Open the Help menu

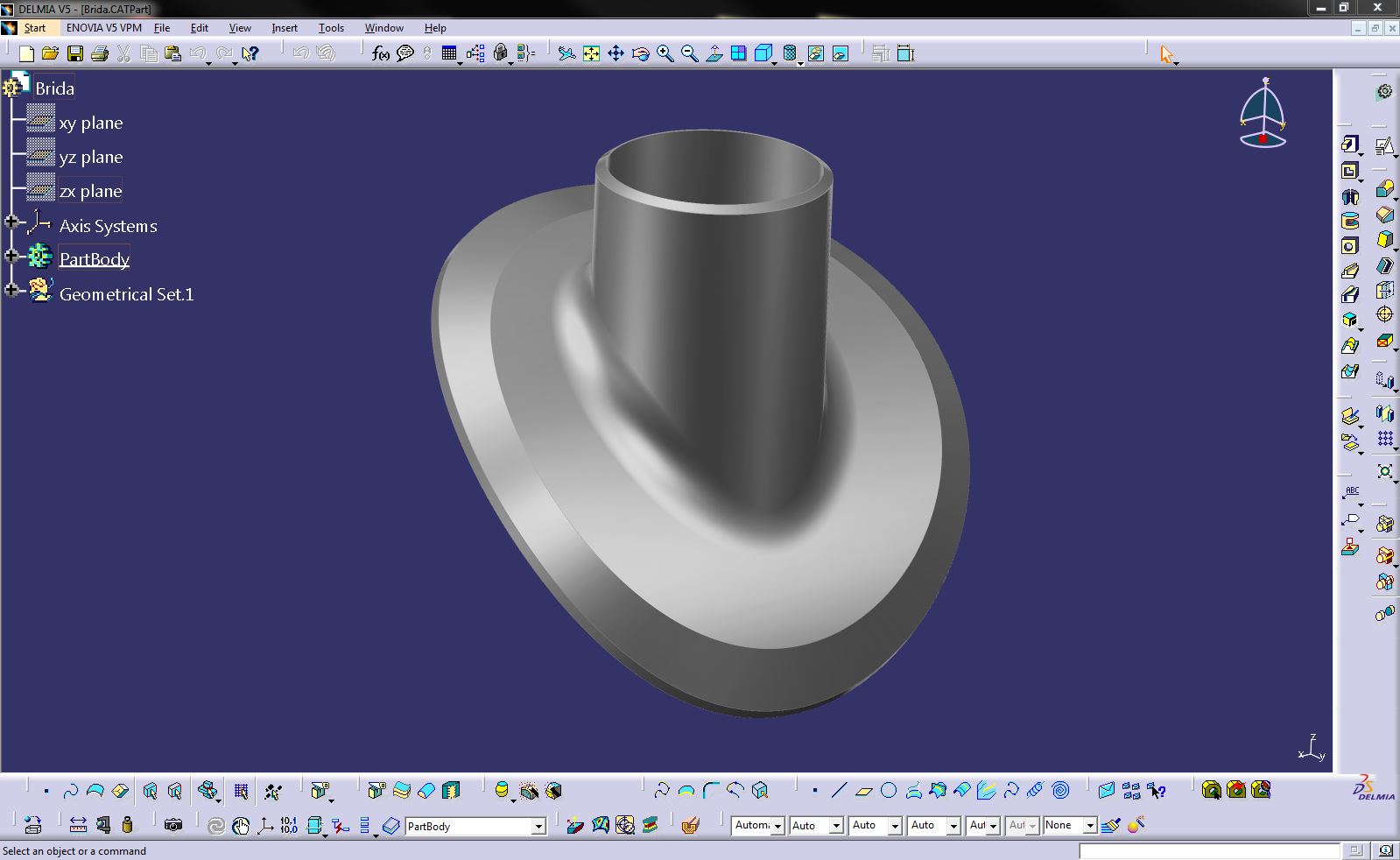(x=435, y=28)
